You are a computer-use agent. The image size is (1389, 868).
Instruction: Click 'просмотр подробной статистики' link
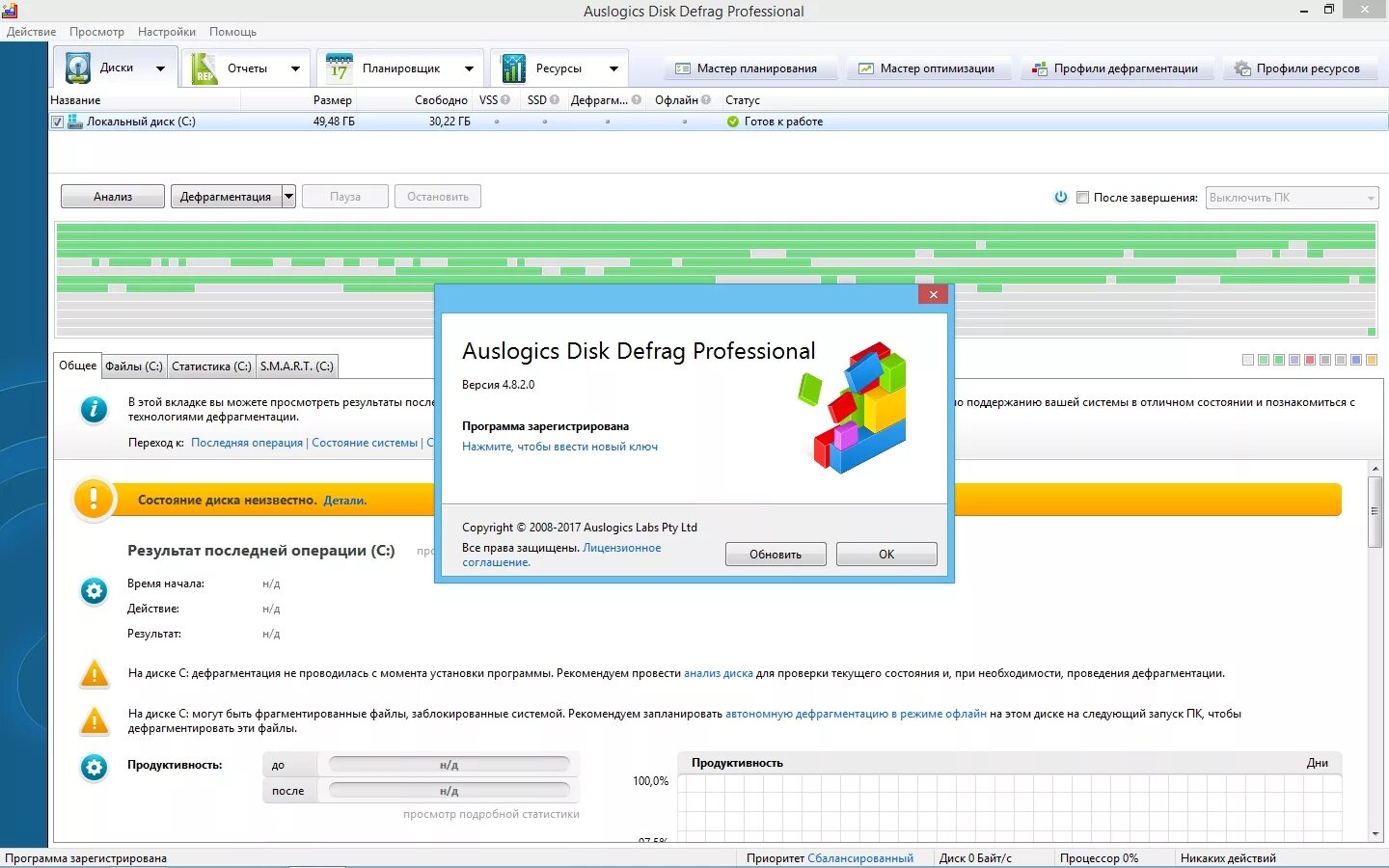point(491,814)
